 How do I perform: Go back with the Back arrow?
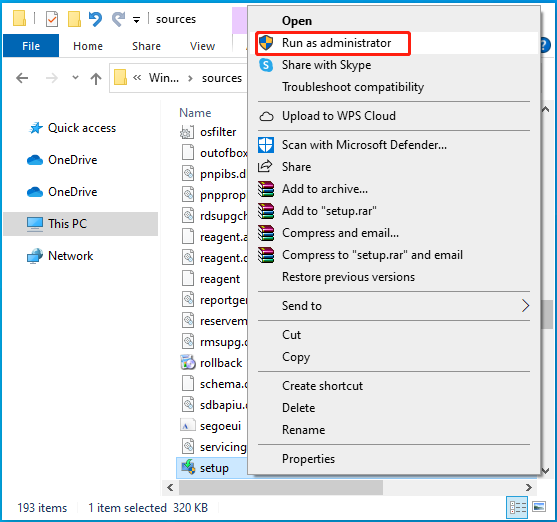[22, 78]
